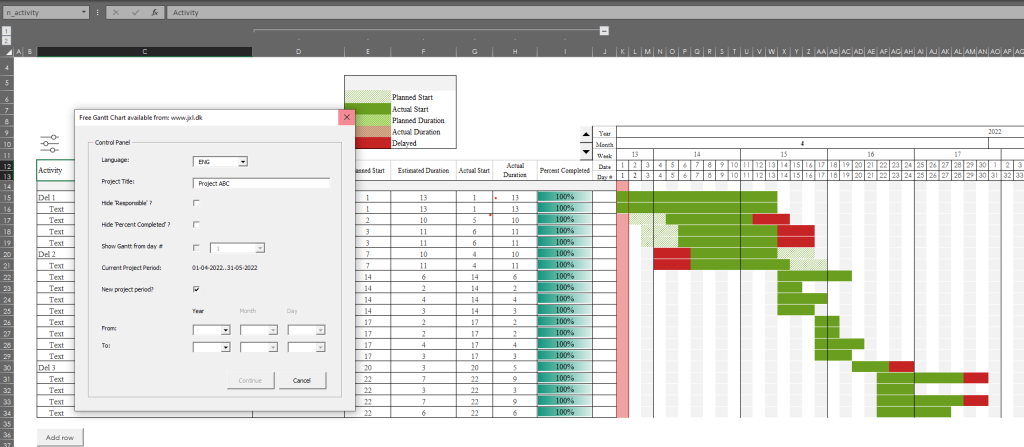
Task: Open the To Day dropdown
Action: tap(321, 348)
